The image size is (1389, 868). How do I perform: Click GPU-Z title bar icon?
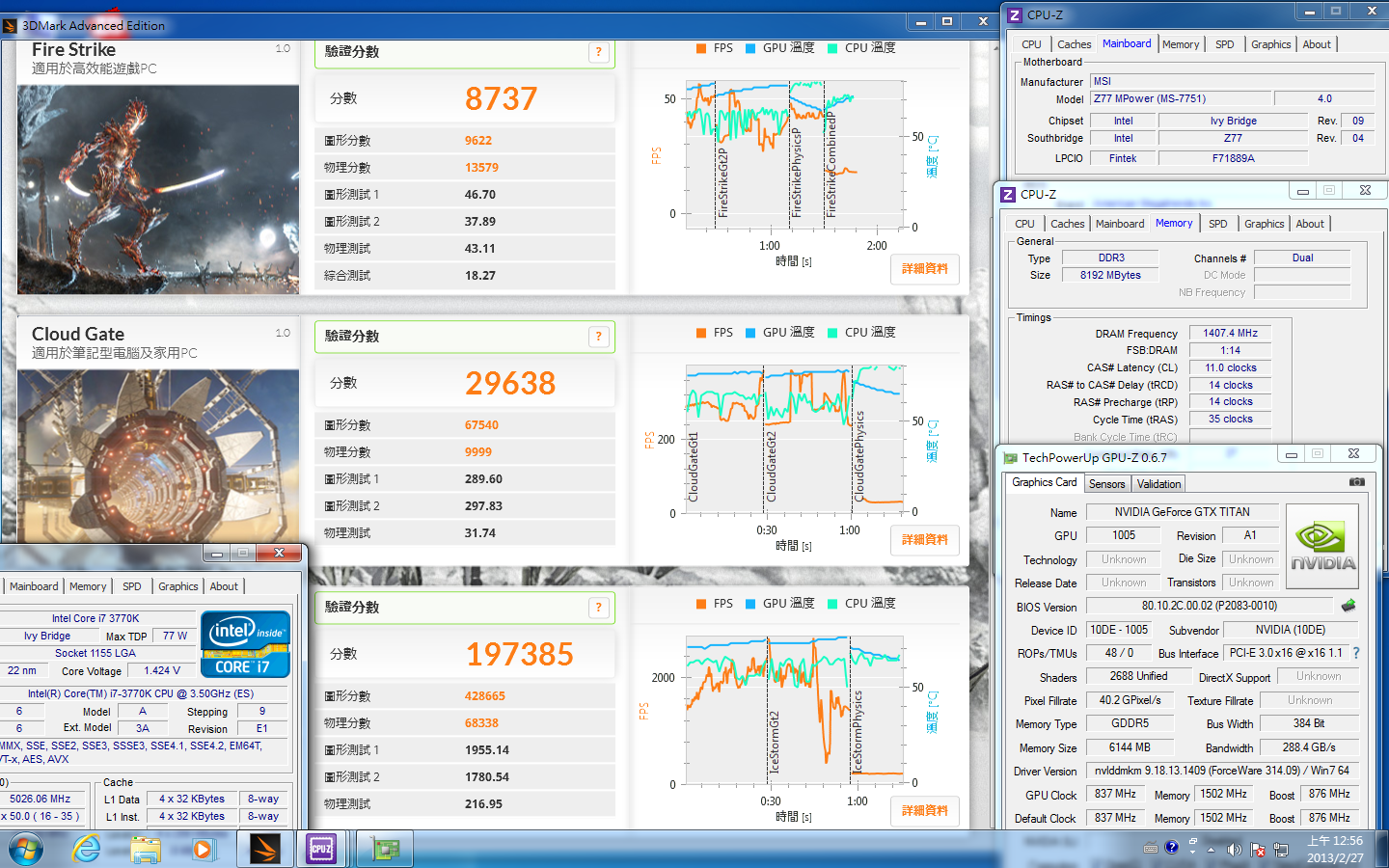[1010, 458]
